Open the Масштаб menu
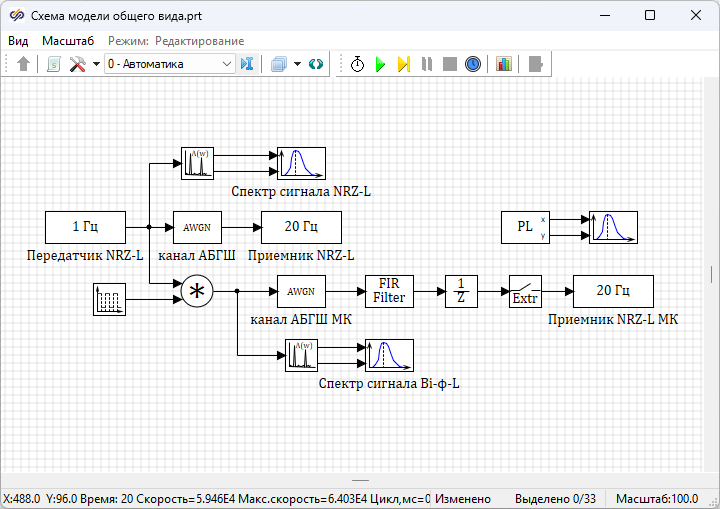 coord(68,41)
